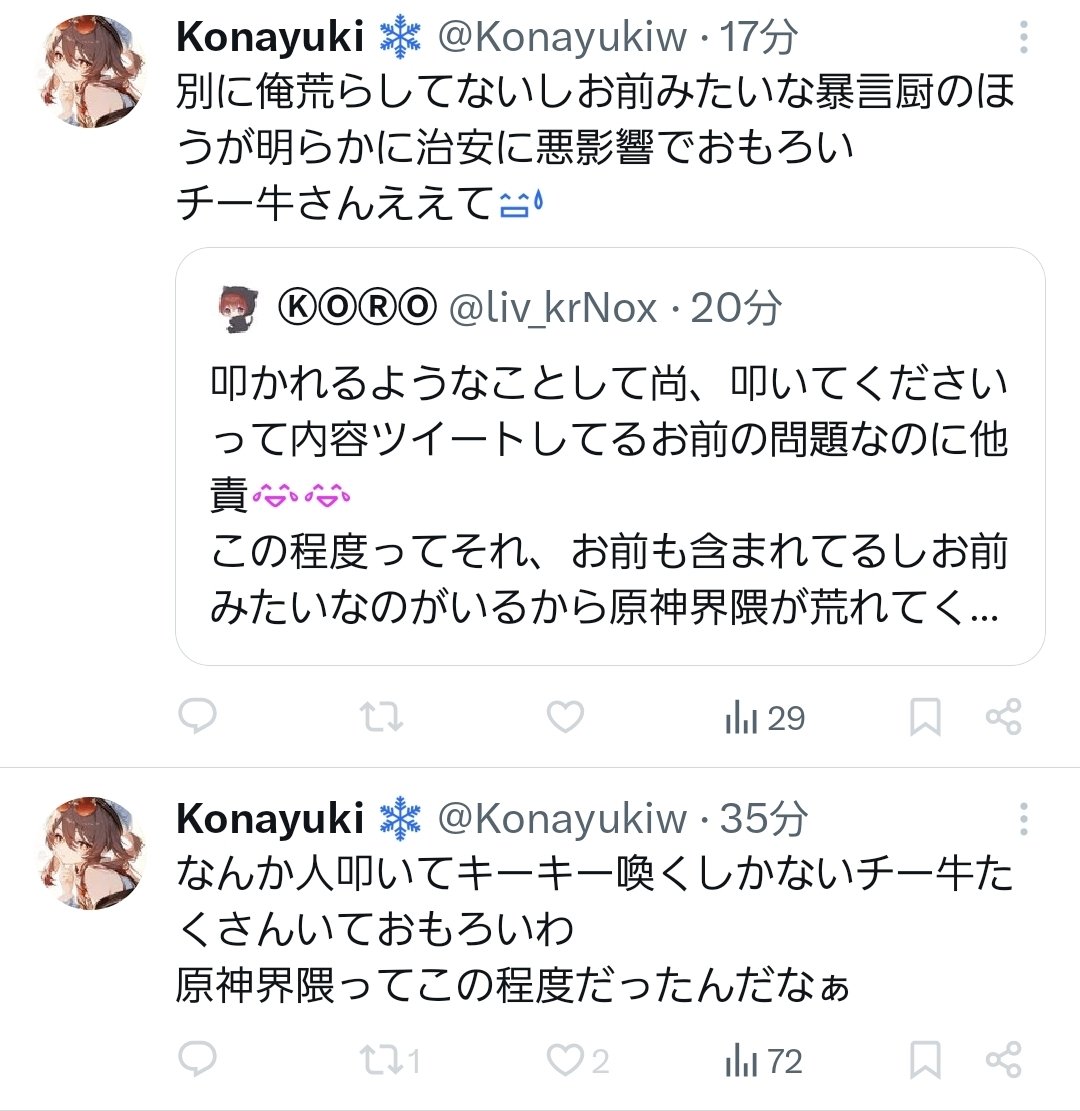View analytics showing 72 views

[x=764, y=1060]
